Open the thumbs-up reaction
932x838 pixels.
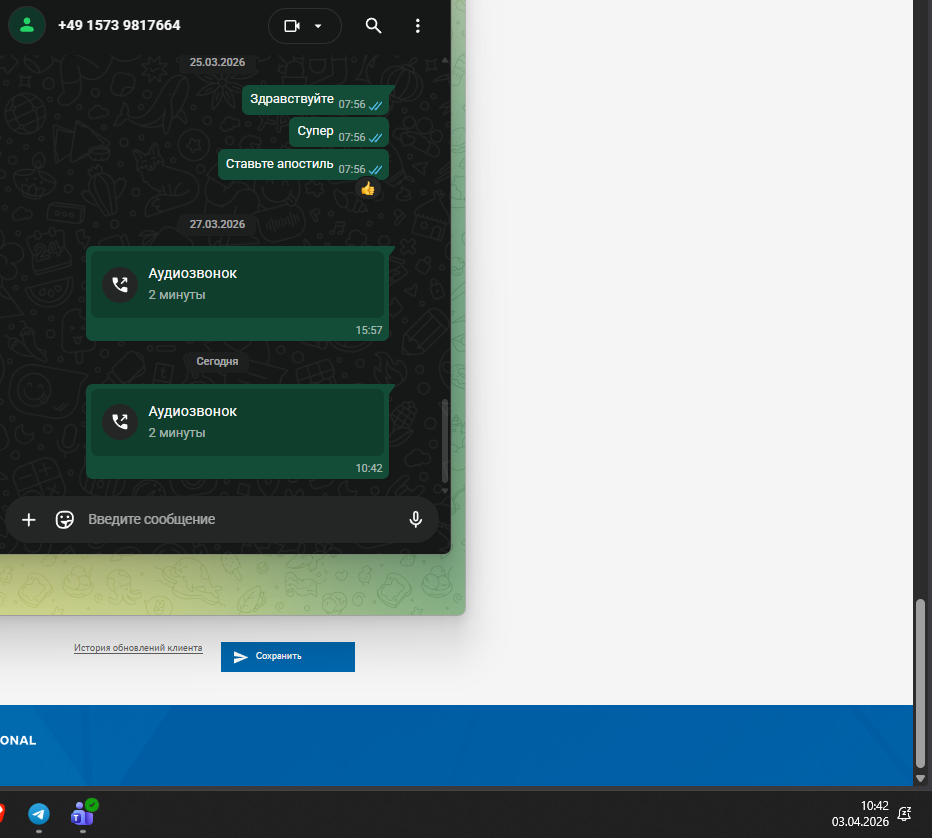368,189
